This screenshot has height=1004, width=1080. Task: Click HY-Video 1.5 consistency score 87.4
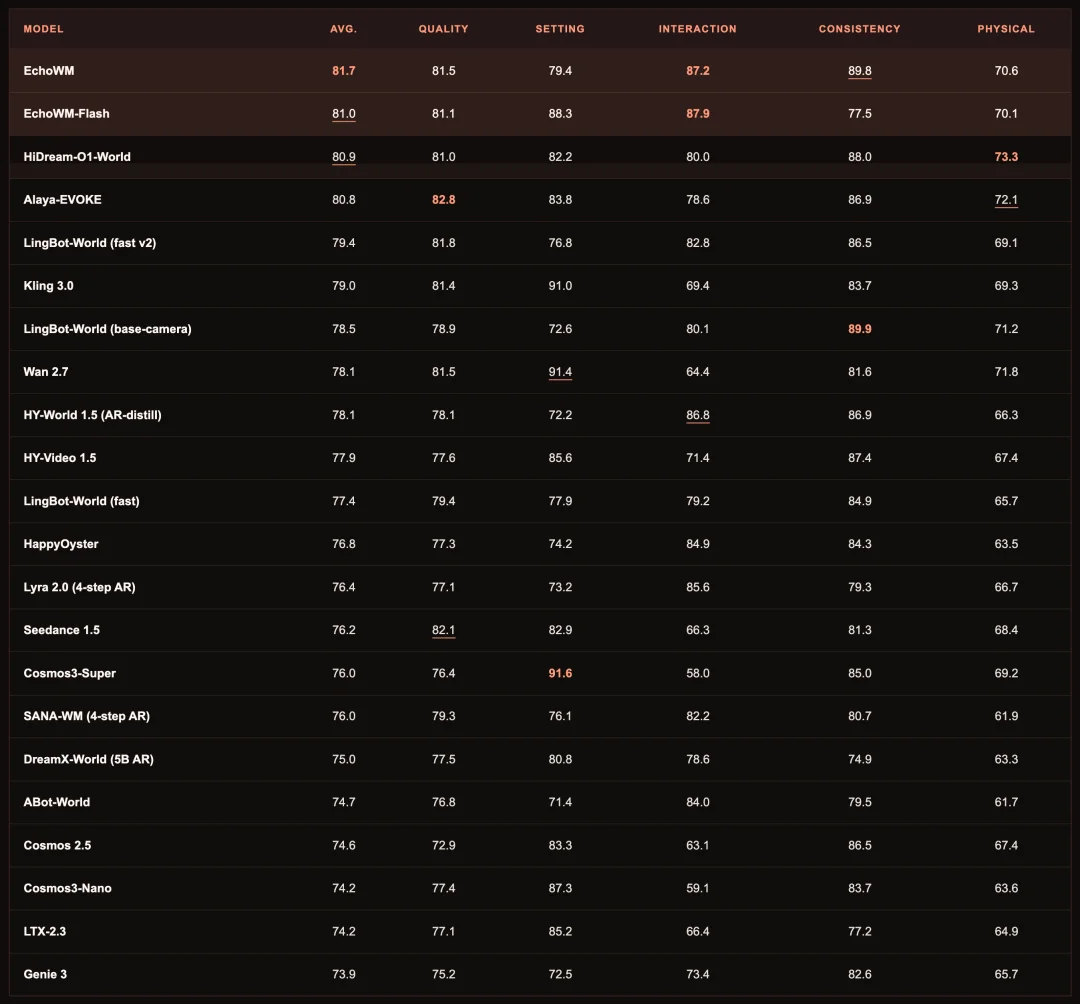[860, 458]
